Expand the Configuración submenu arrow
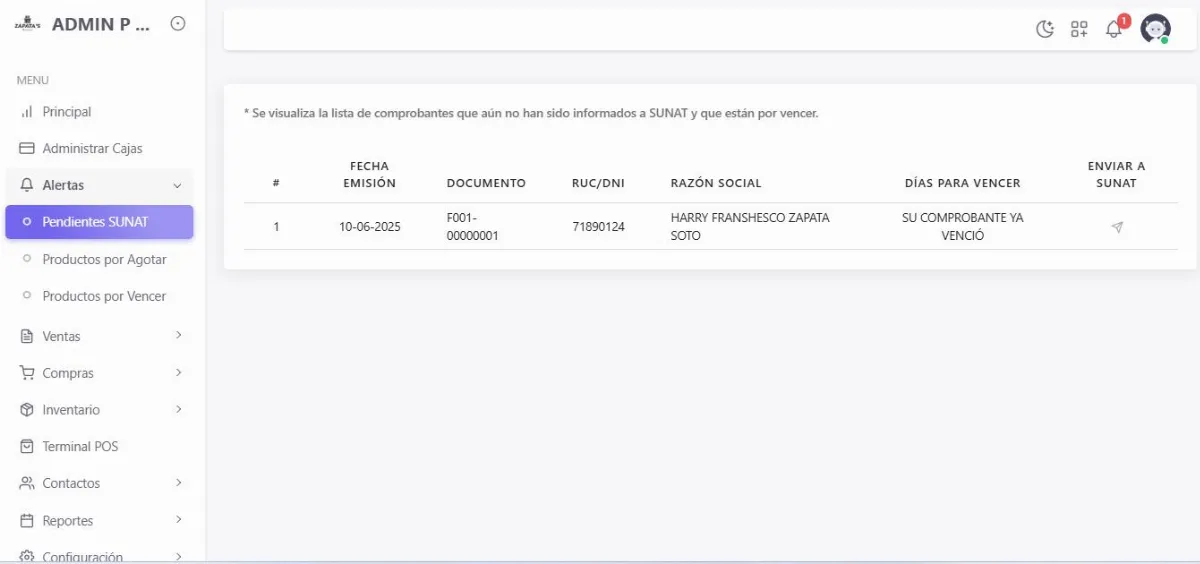The image size is (1200, 564). 178,556
